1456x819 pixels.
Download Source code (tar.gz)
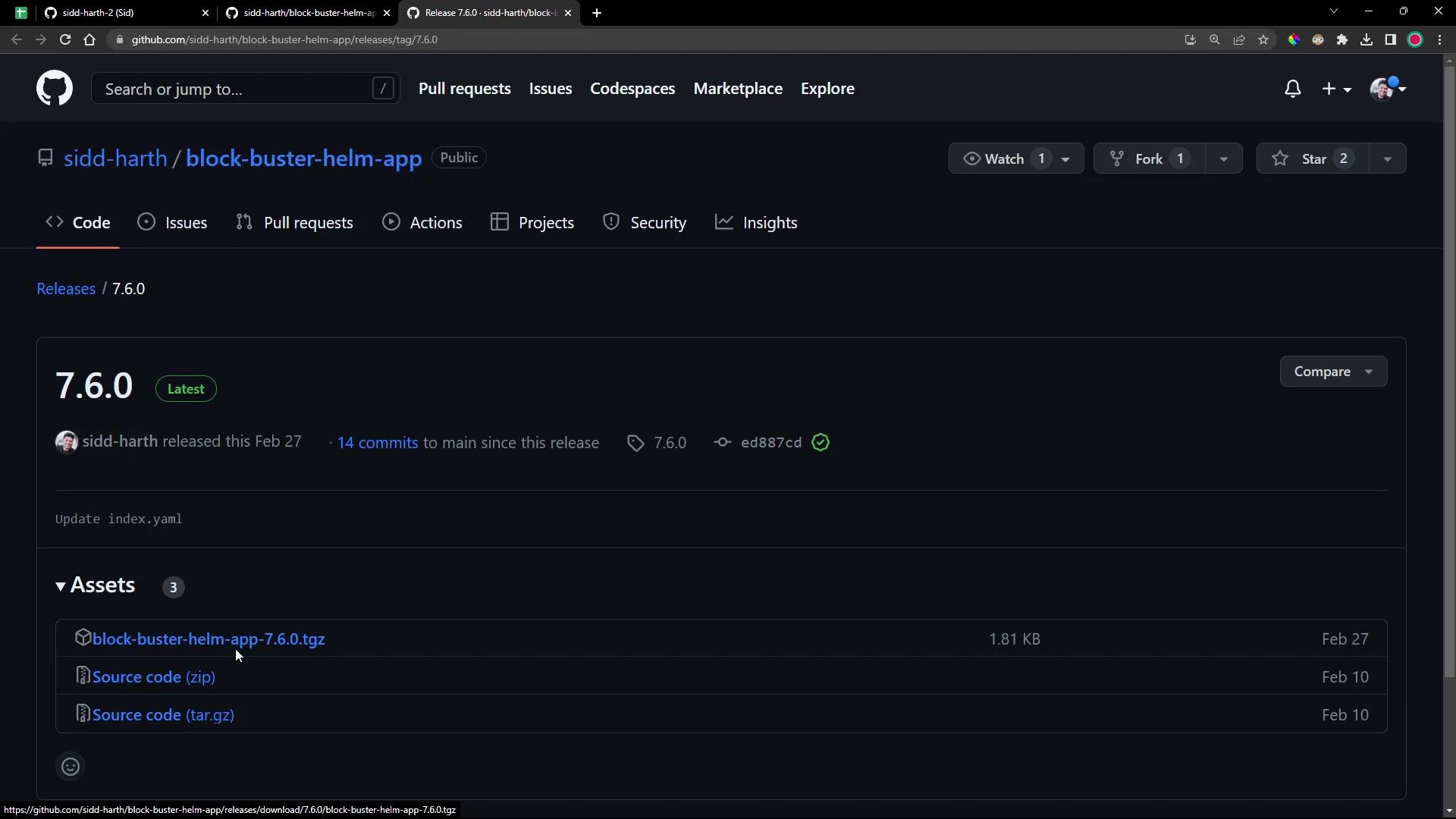163,715
